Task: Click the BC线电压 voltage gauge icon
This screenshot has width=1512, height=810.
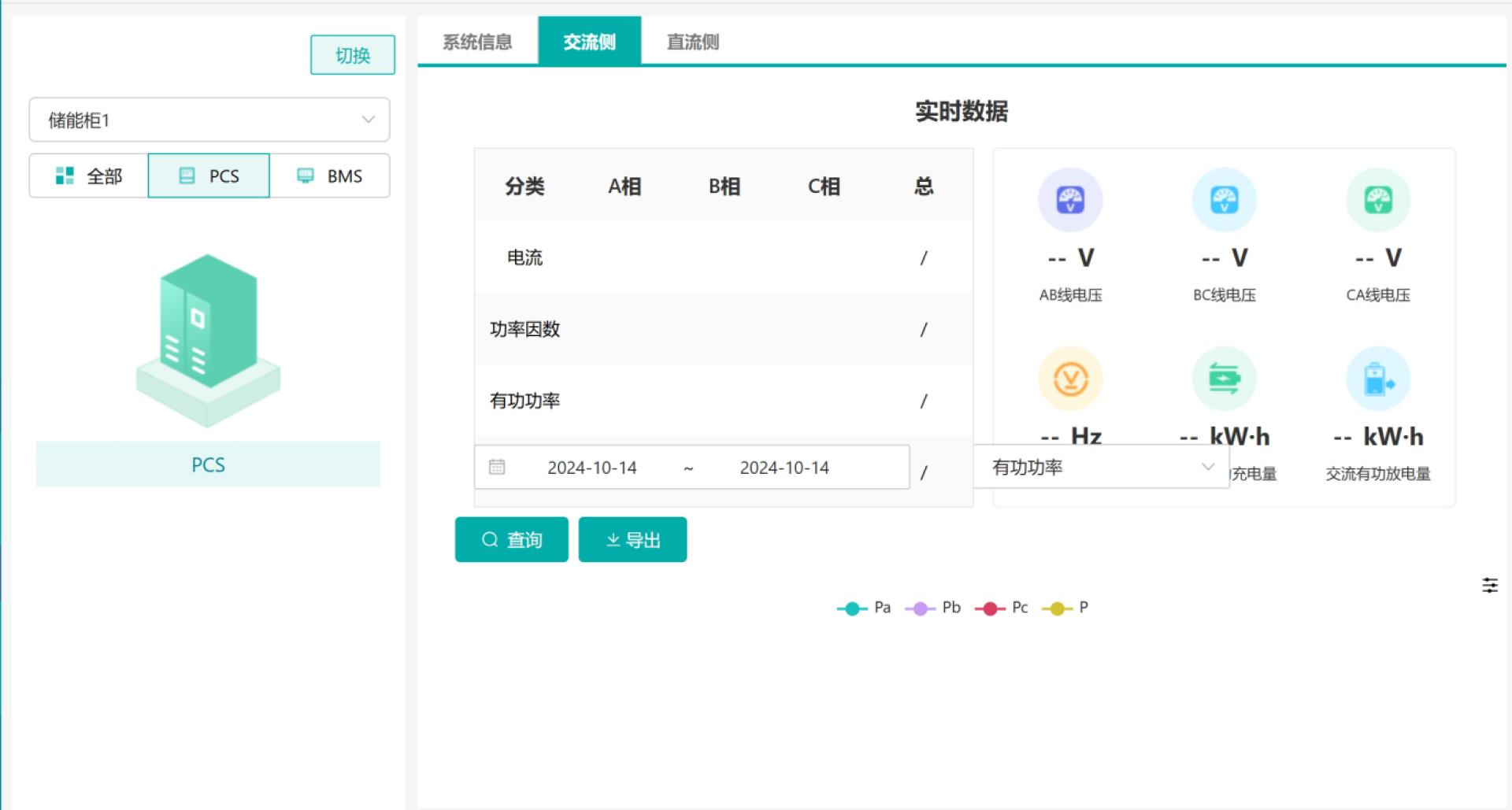Action: 1224,200
